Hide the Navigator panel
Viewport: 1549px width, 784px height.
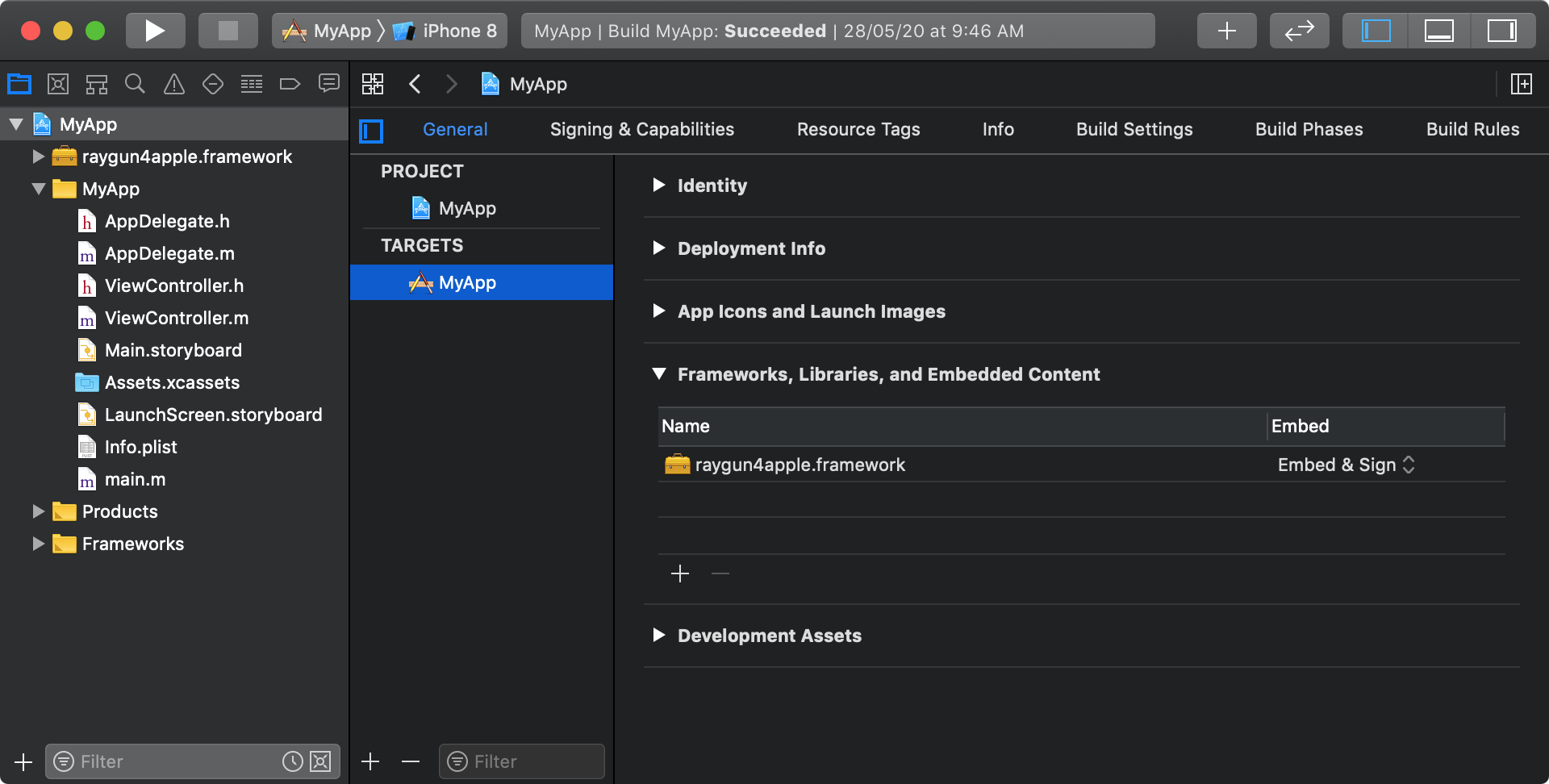[x=1376, y=31]
